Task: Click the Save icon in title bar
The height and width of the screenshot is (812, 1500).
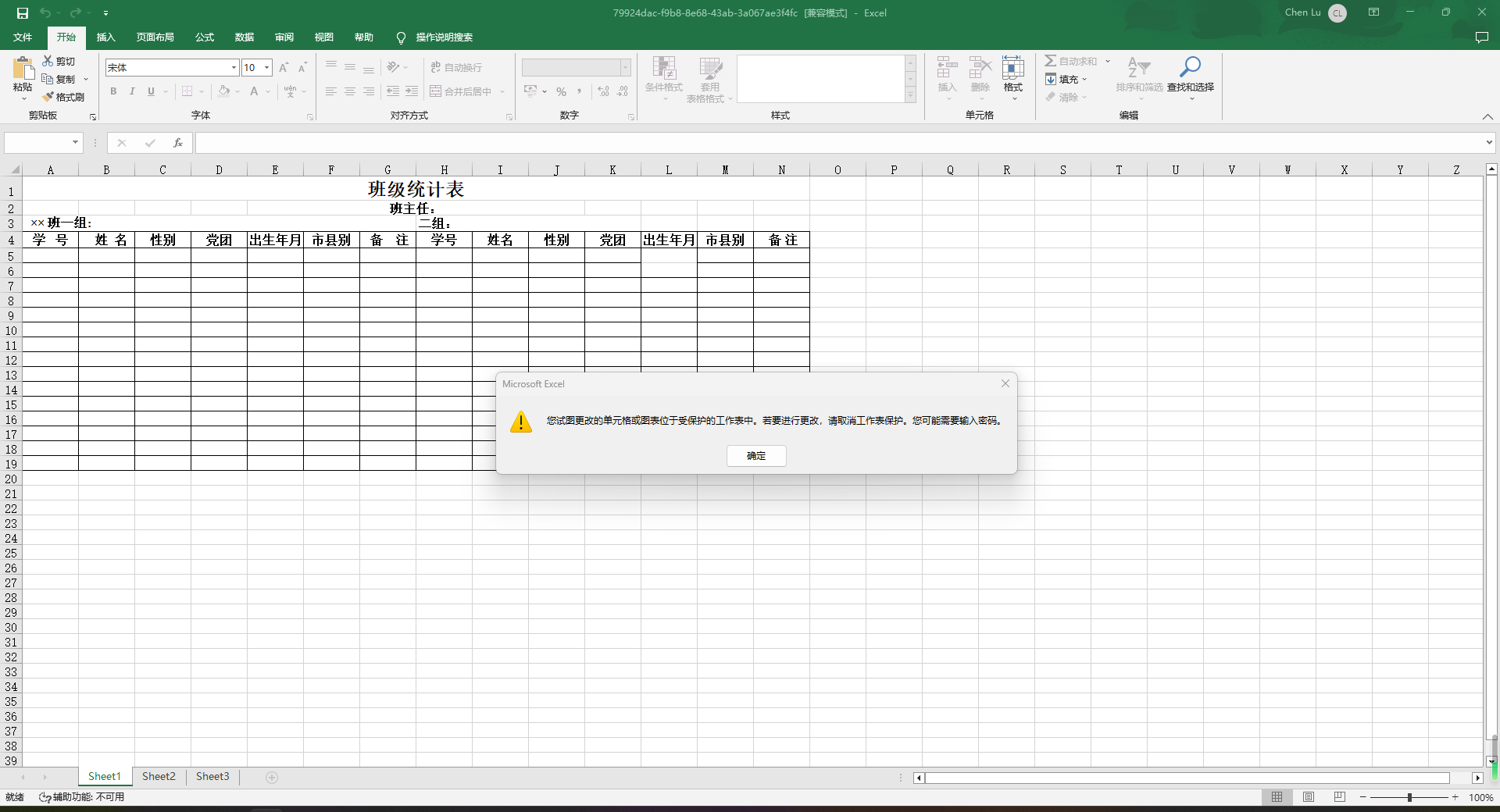Action: 22,12
